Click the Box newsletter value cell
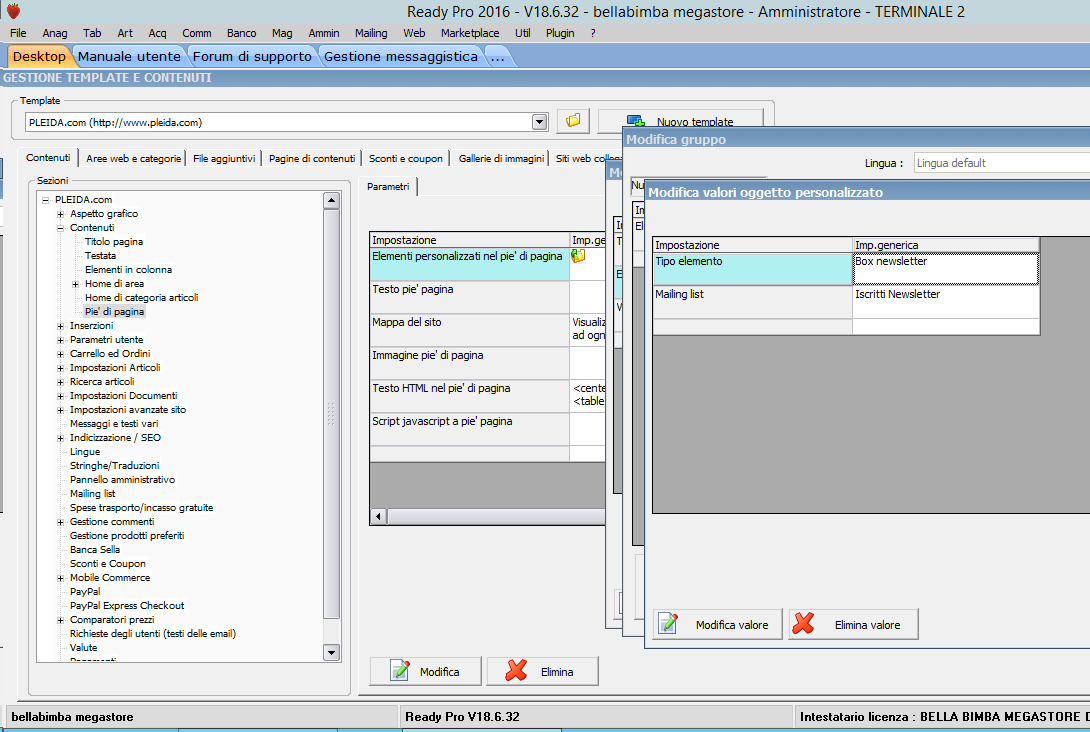Viewport: 1090px width, 732px height. [x=946, y=269]
